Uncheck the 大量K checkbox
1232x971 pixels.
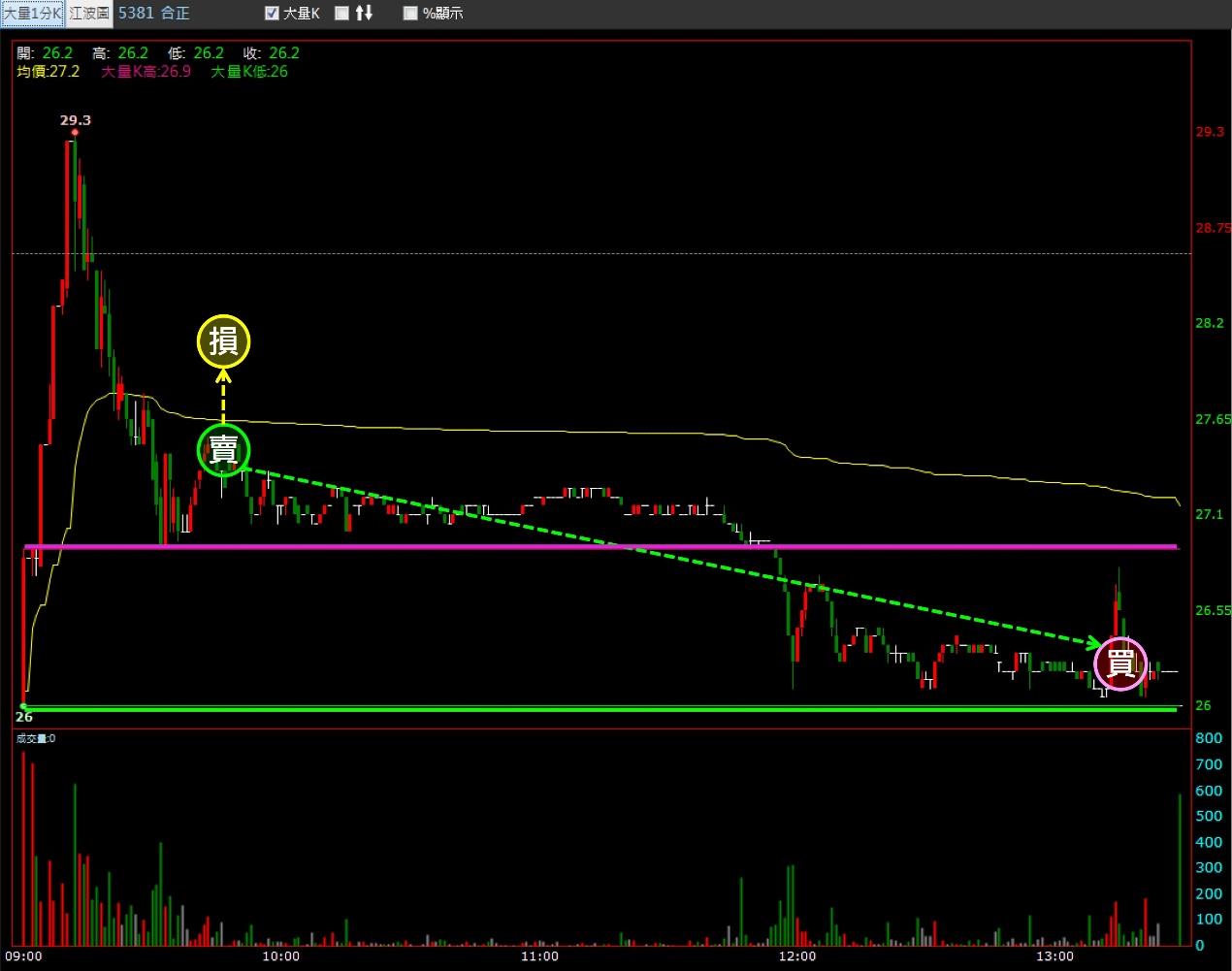coord(273,14)
